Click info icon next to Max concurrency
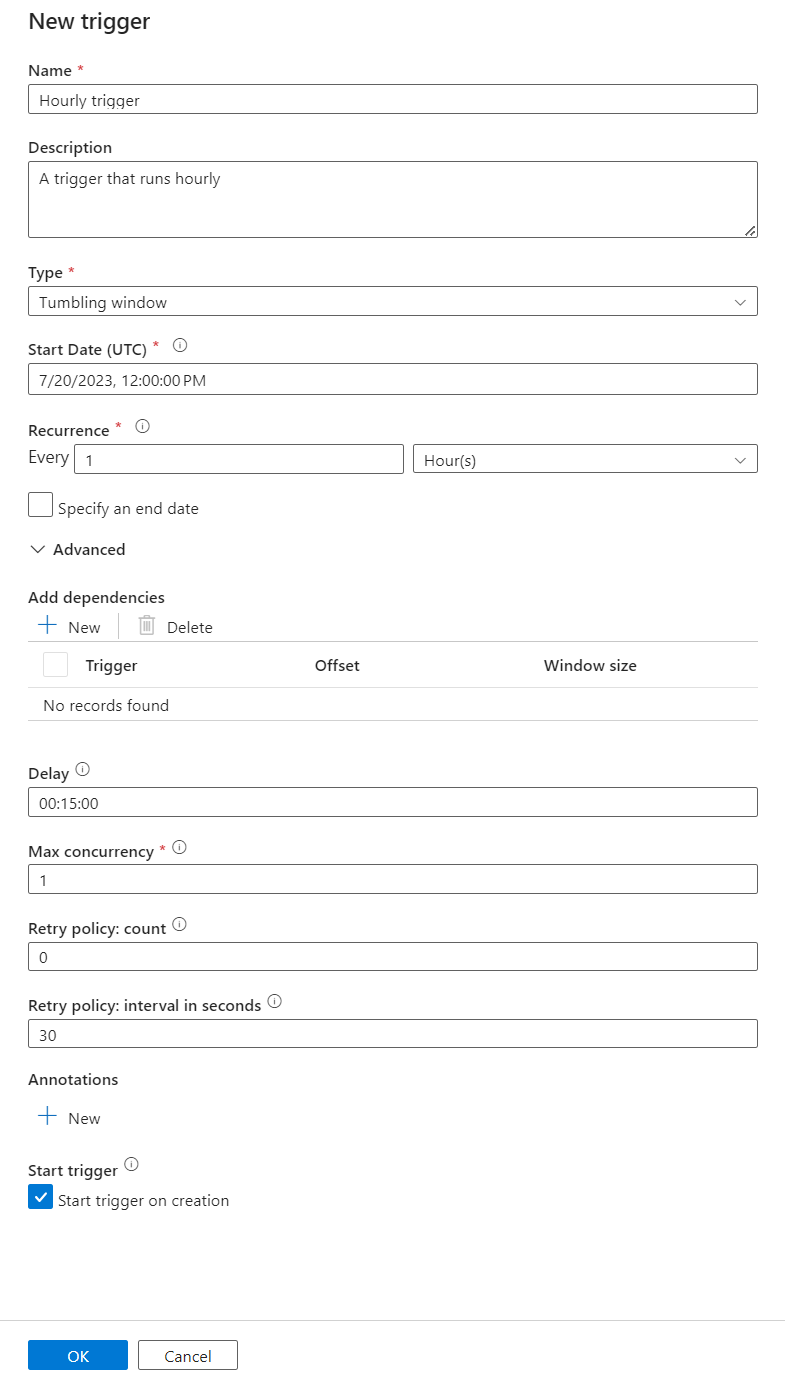This screenshot has height=1387, width=785. pyautogui.click(x=180, y=847)
